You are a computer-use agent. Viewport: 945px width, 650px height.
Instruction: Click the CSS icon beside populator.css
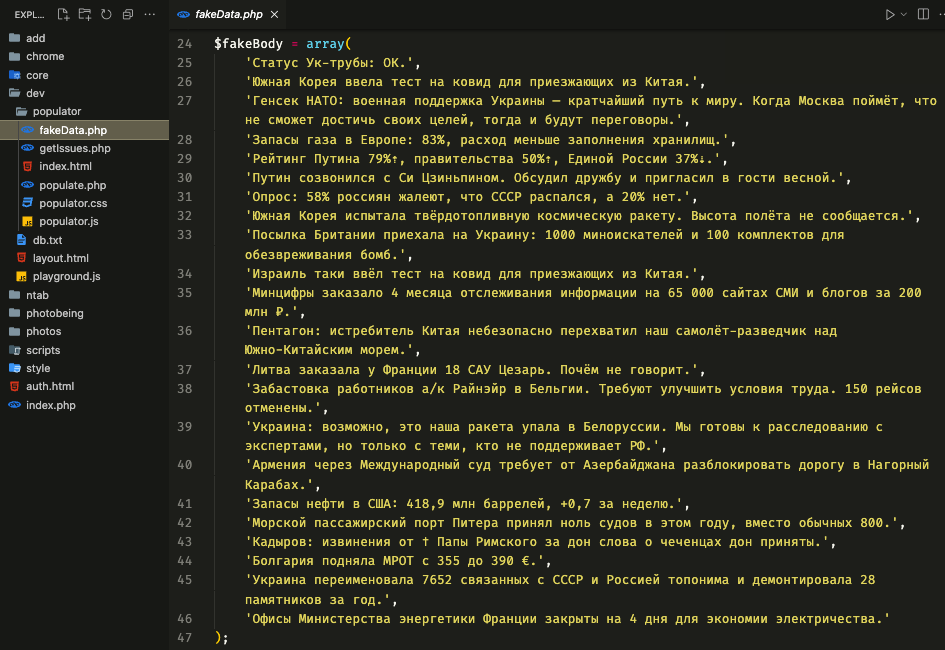(27, 202)
